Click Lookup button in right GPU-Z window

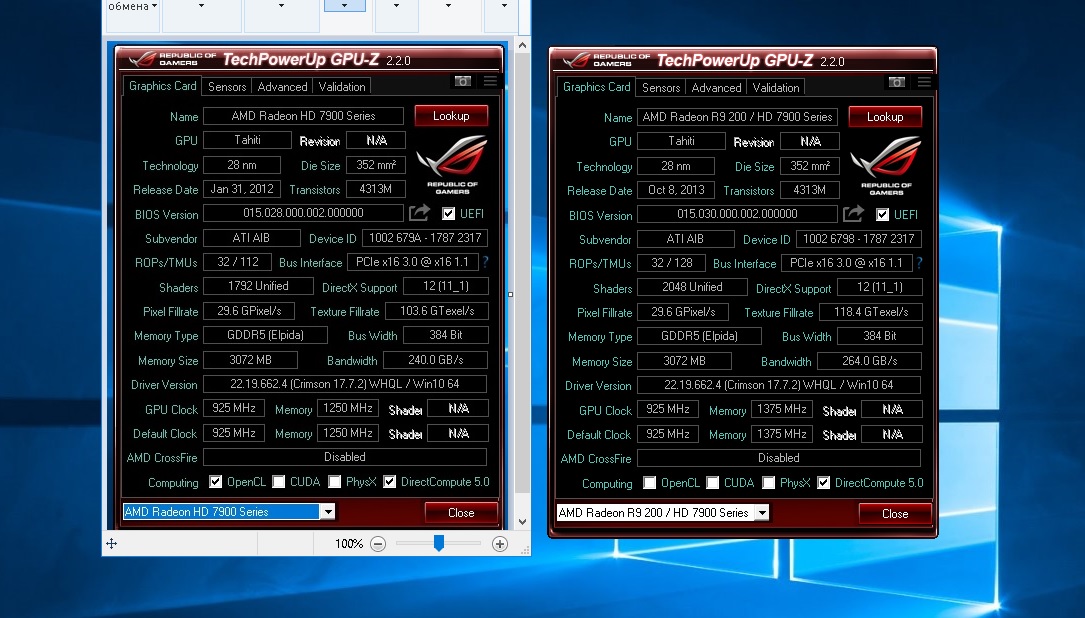pos(885,117)
